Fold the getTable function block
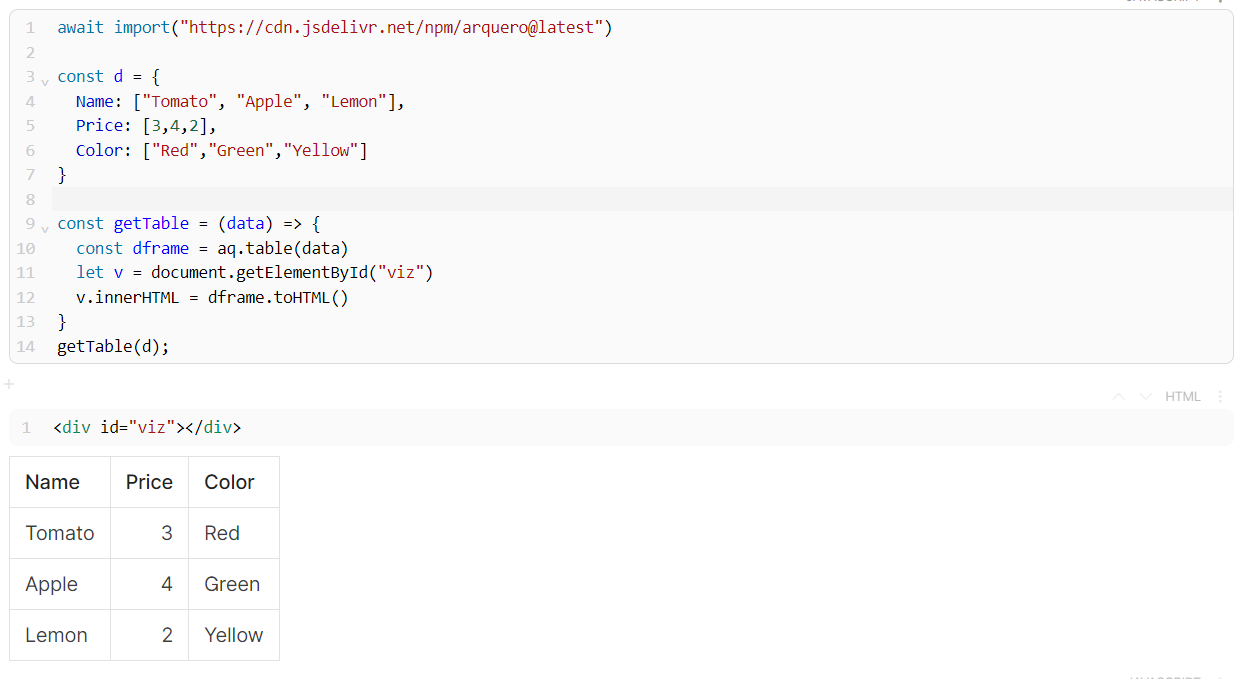This screenshot has width=1250, height=682. coord(45,227)
